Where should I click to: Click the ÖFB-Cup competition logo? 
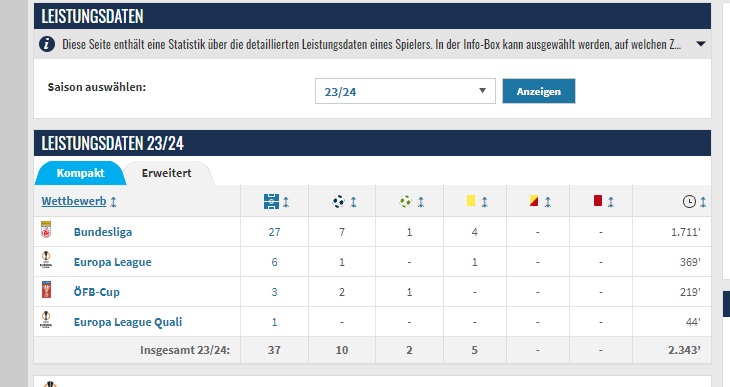pos(46,290)
